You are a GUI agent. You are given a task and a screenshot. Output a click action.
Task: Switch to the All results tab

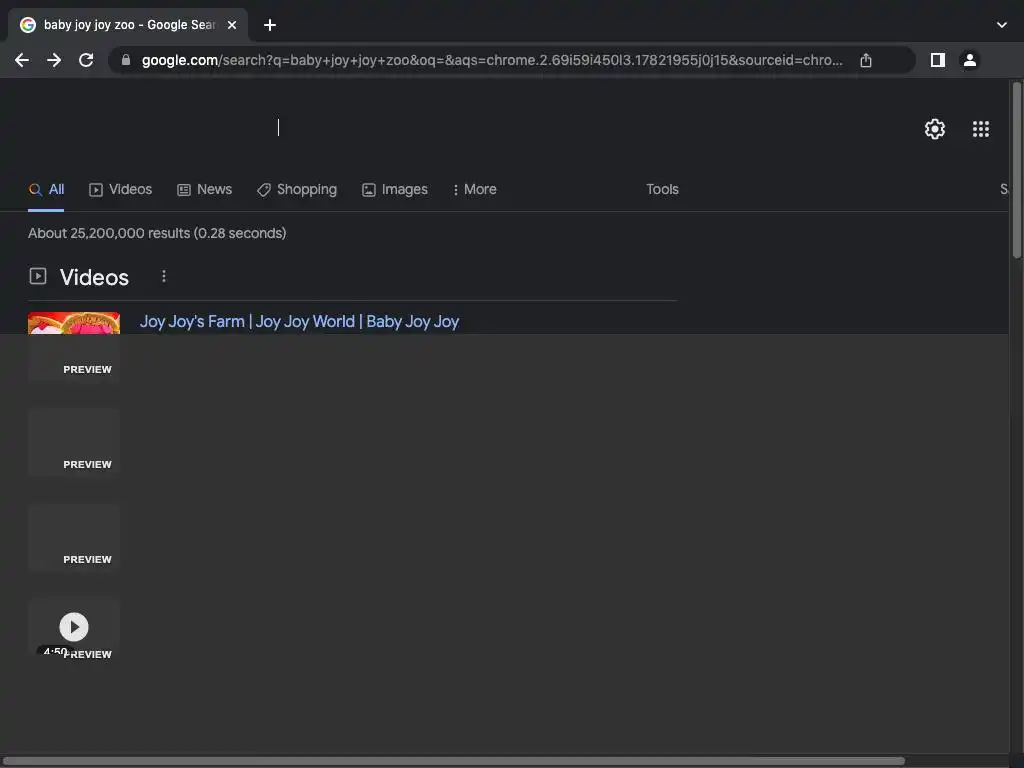pos(46,189)
